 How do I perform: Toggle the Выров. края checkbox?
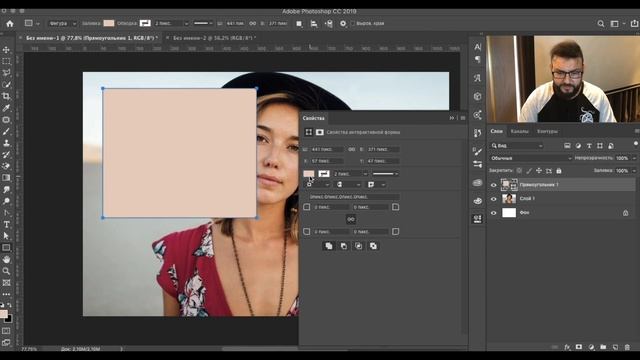tap(353, 24)
